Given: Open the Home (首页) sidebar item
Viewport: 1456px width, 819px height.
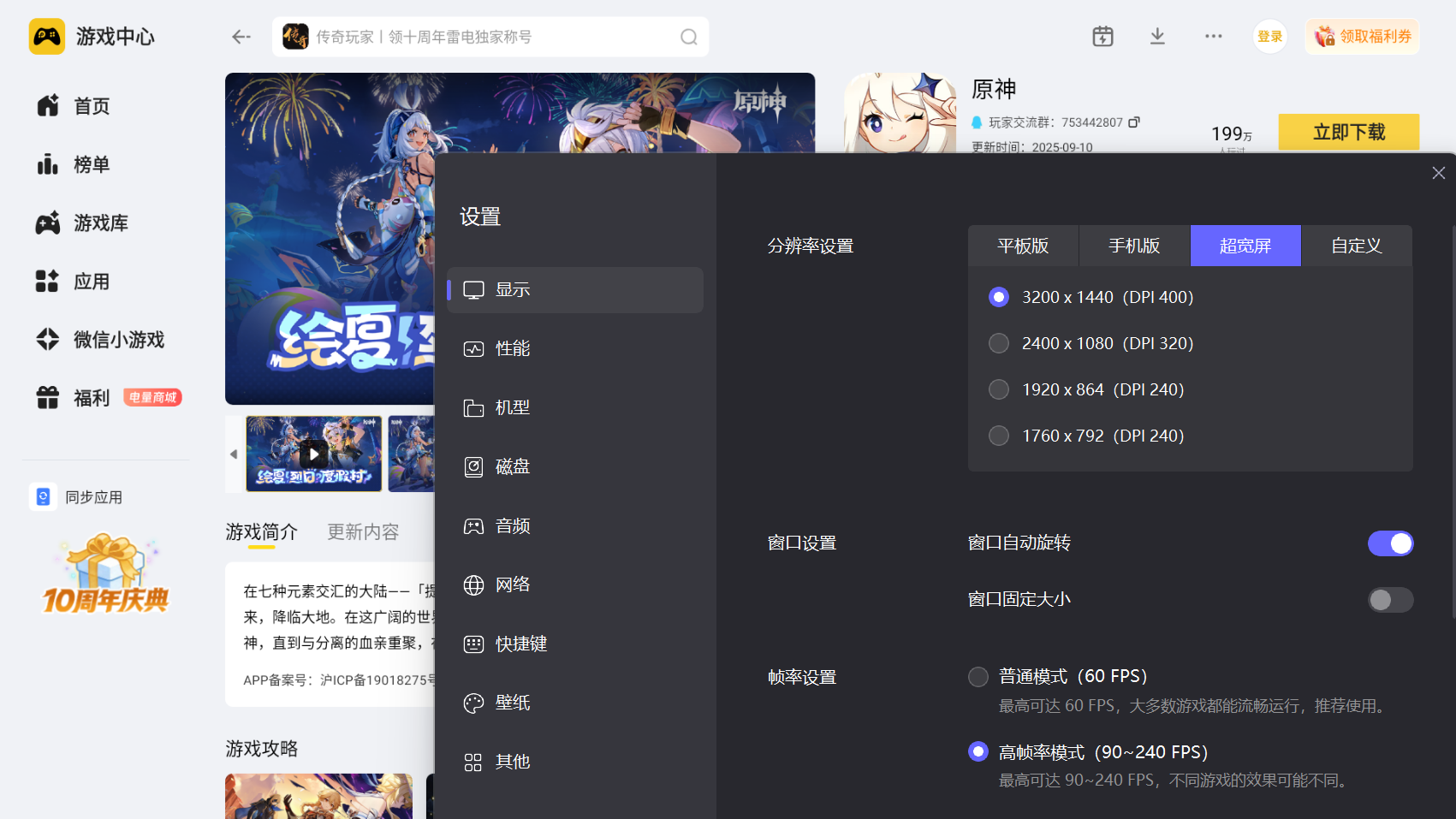Looking at the screenshot, I should click(x=74, y=106).
